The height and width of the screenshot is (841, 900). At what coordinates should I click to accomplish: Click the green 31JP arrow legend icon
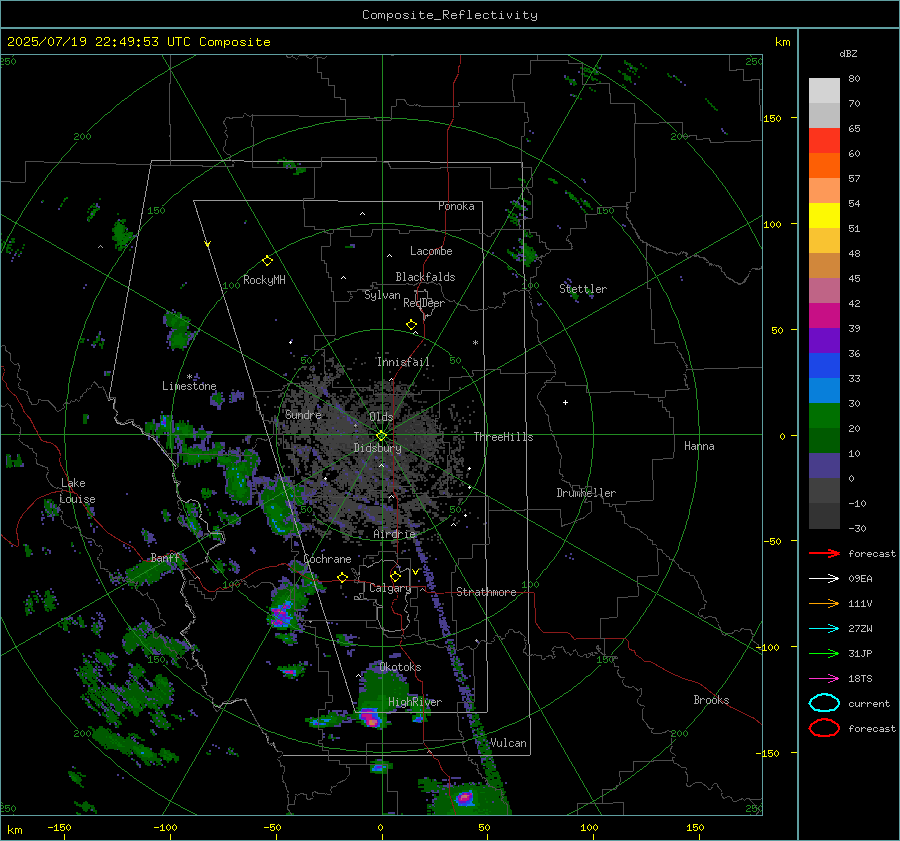pos(824,653)
